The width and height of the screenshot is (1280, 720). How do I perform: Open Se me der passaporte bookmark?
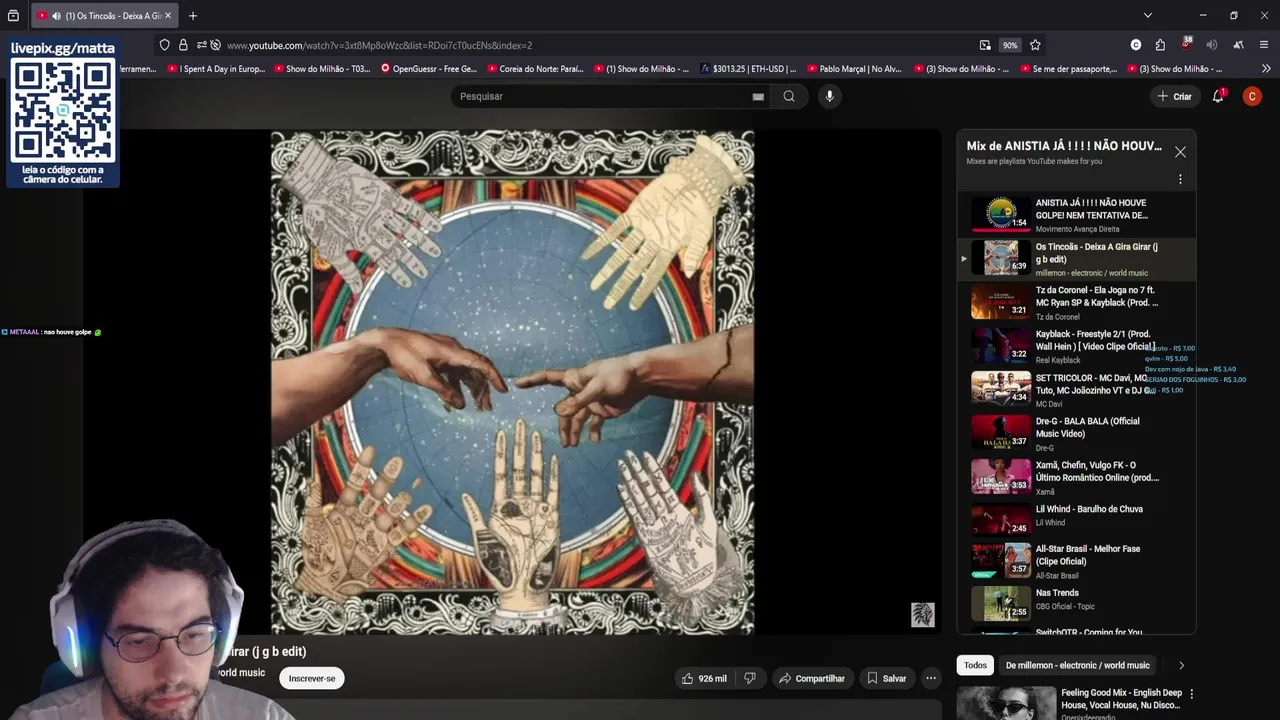1068,69
